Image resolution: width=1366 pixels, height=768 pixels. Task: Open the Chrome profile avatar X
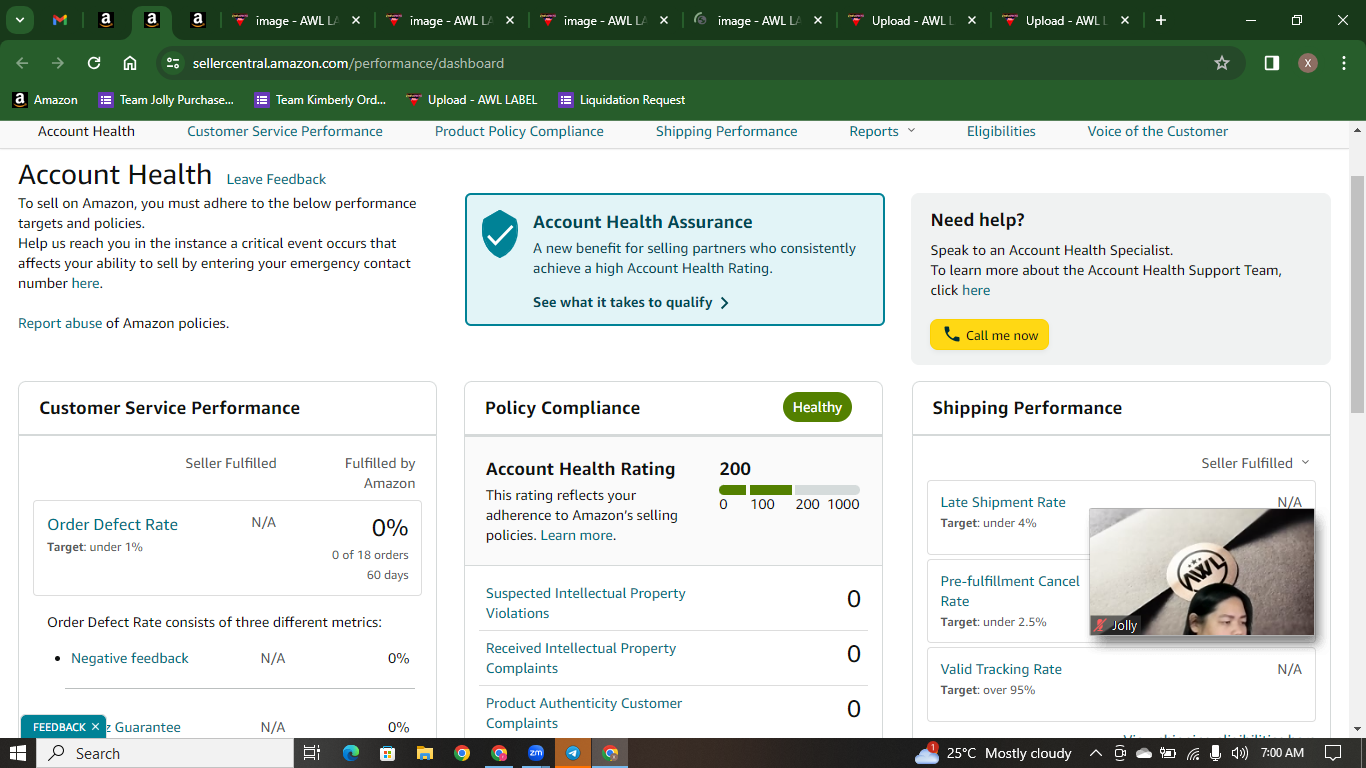pyautogui.click(x=1308, y=63)
